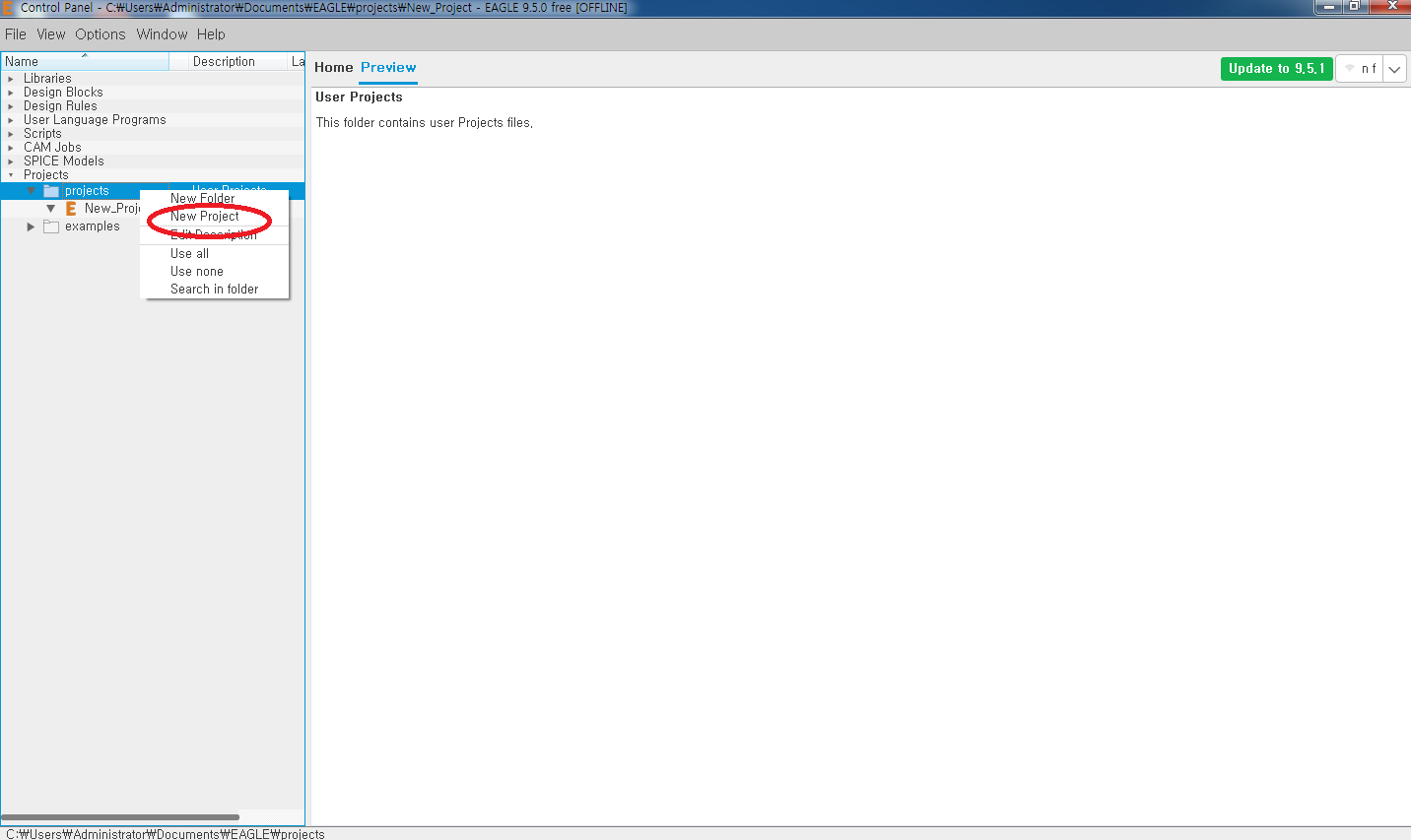1411x840 pixels.
Task: Click the orange E icon of New_Project
Action: point(71,209)
